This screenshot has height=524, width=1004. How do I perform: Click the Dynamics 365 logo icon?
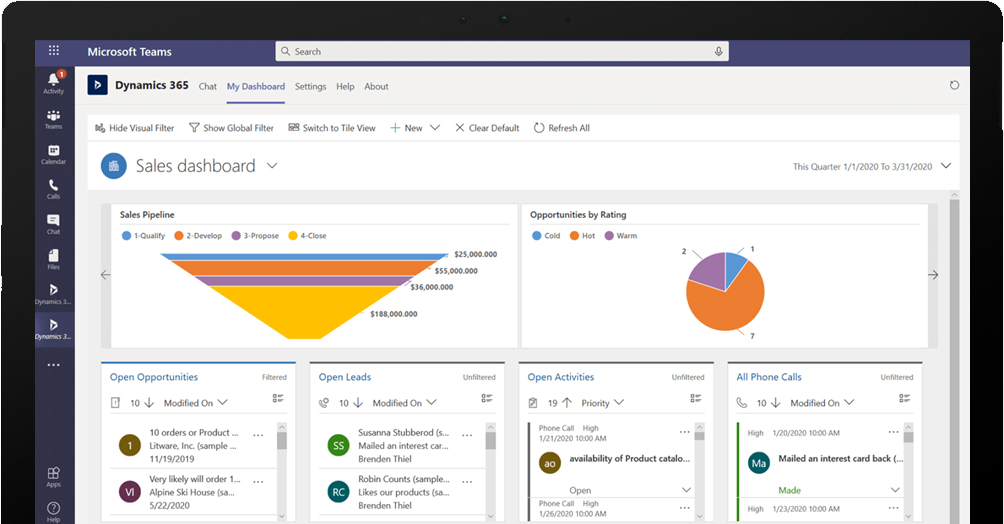[97, 85]
